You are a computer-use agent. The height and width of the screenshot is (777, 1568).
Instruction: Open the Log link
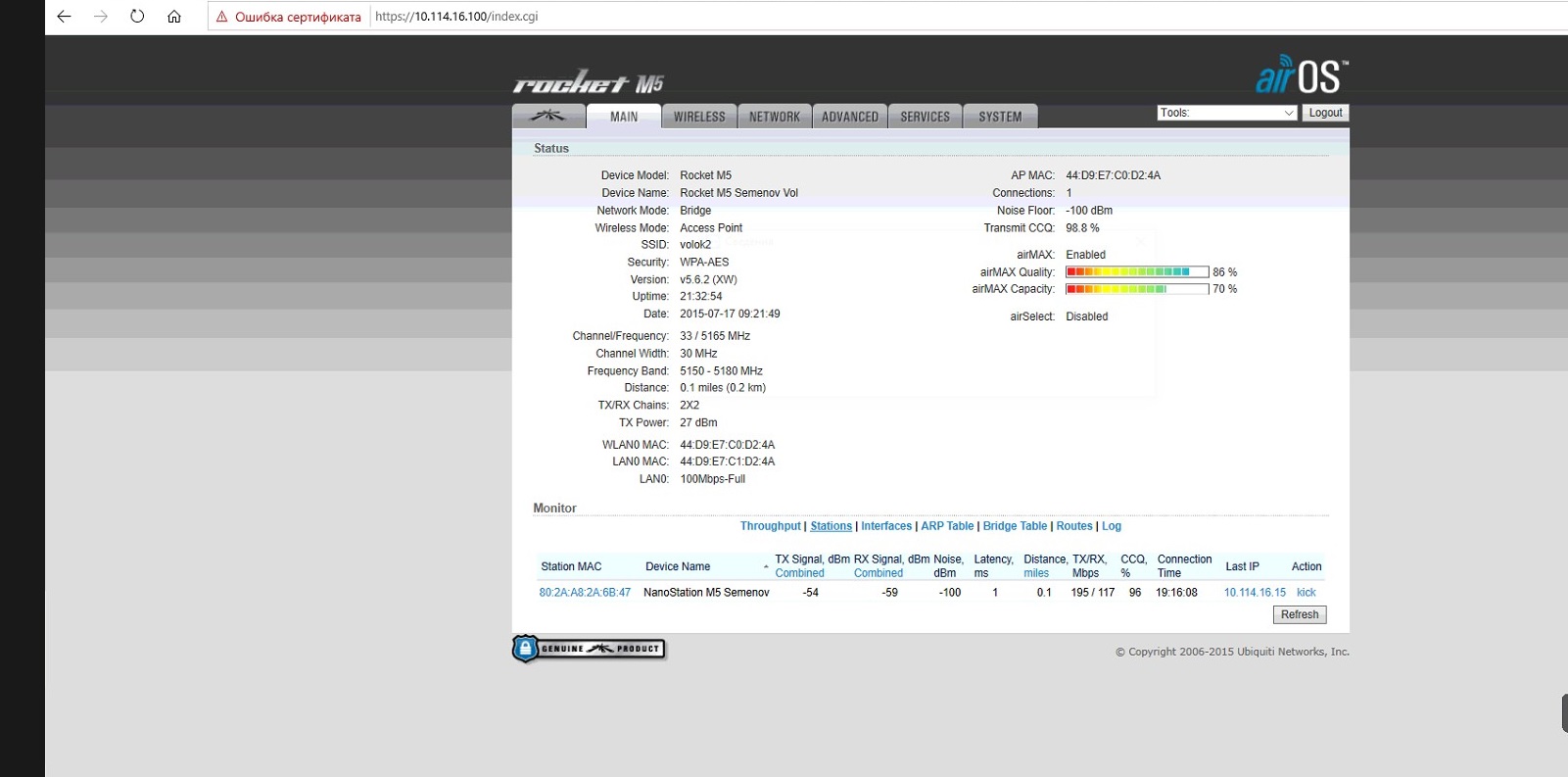pyautogui.click(x=1112, y=526)
